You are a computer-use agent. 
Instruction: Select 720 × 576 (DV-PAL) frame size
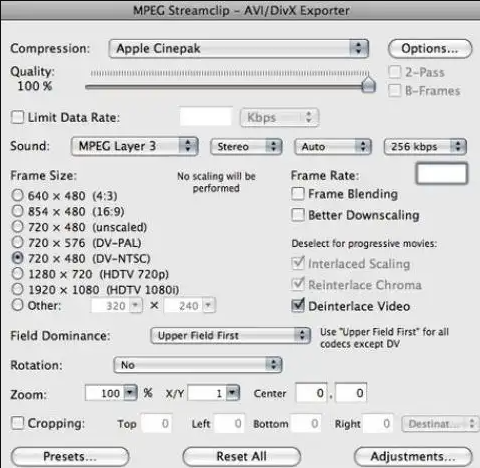(17, 242)
